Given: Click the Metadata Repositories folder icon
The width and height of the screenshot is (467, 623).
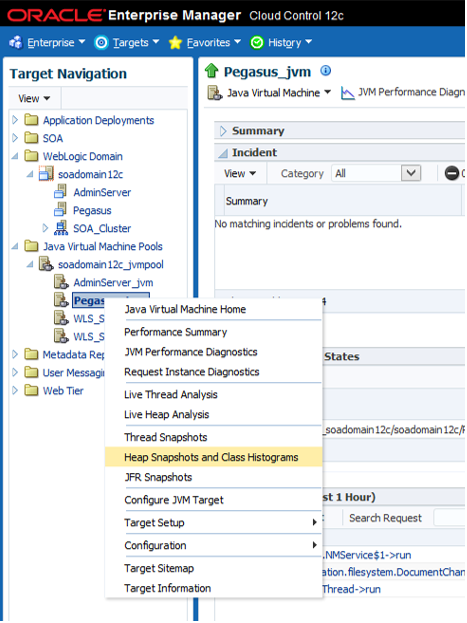Looking at the screenshot, I should coord(31,354).
